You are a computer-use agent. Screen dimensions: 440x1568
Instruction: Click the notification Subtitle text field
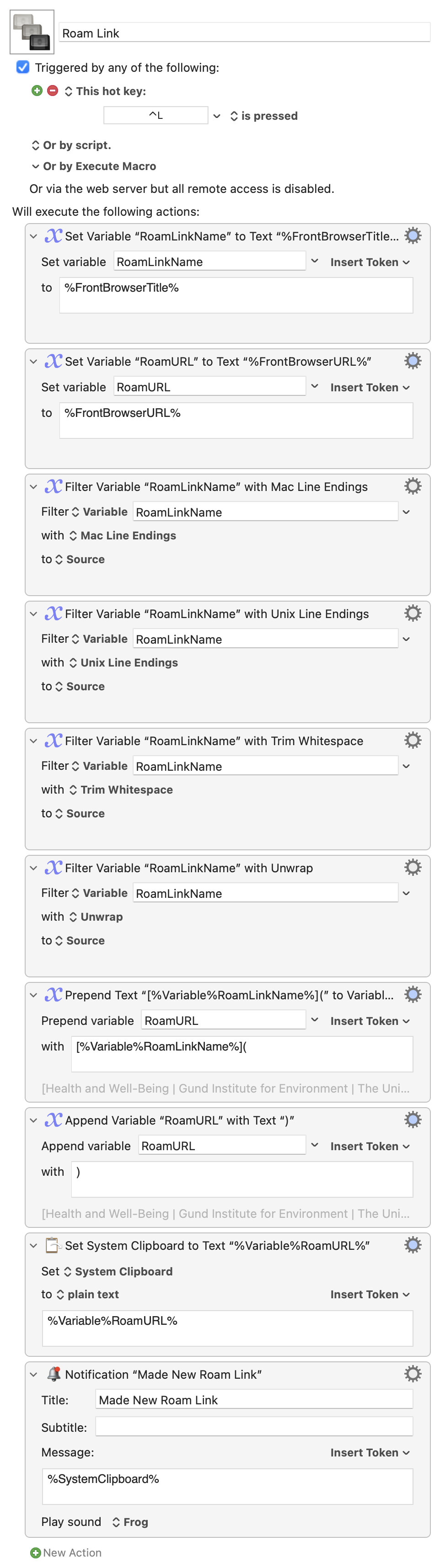(254, 1426)
